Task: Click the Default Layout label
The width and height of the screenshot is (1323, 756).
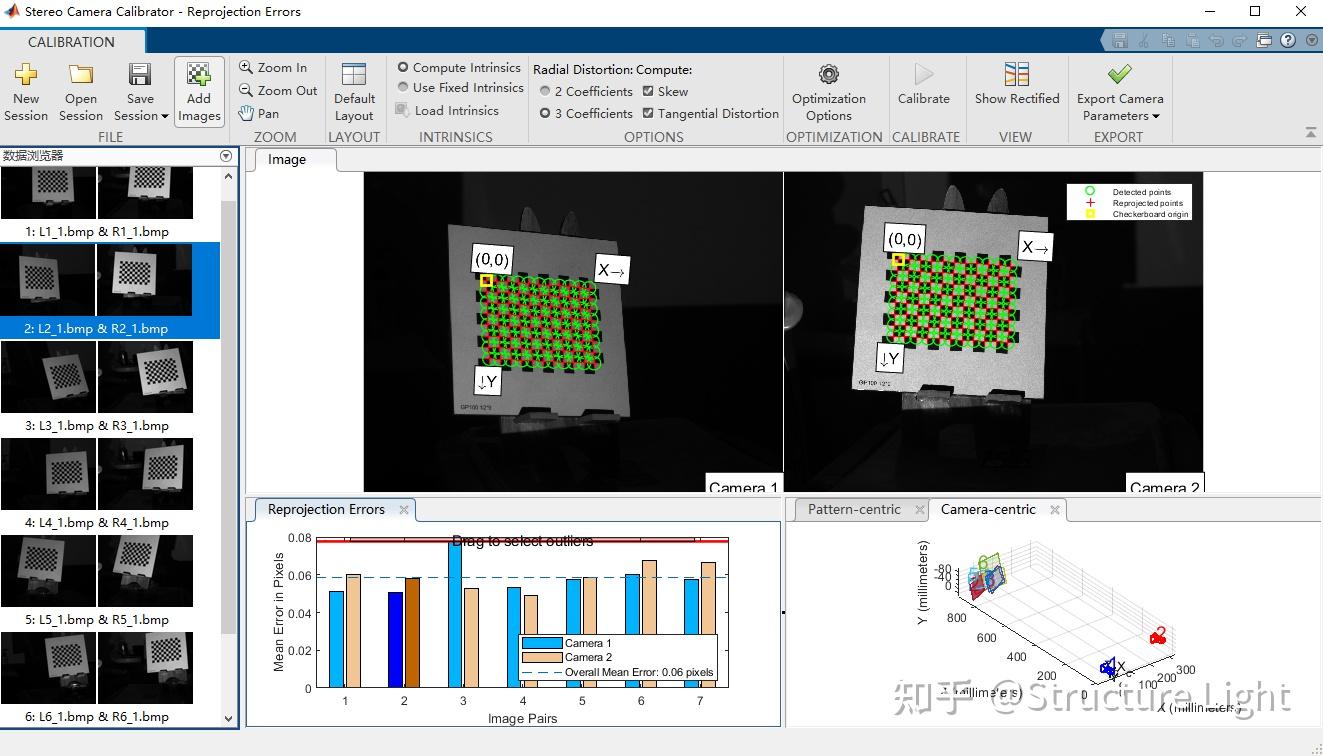Action: click(x=354, y=107)
